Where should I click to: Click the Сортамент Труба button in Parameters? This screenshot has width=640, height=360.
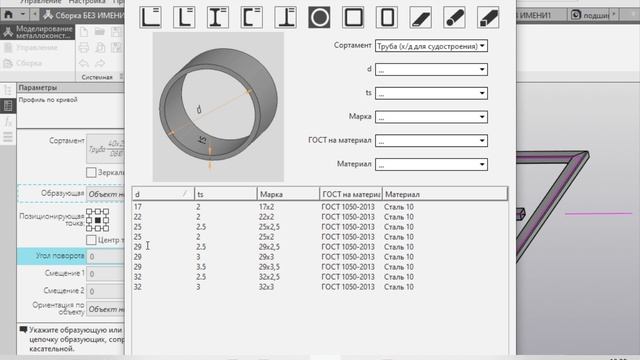click(105, 149)
